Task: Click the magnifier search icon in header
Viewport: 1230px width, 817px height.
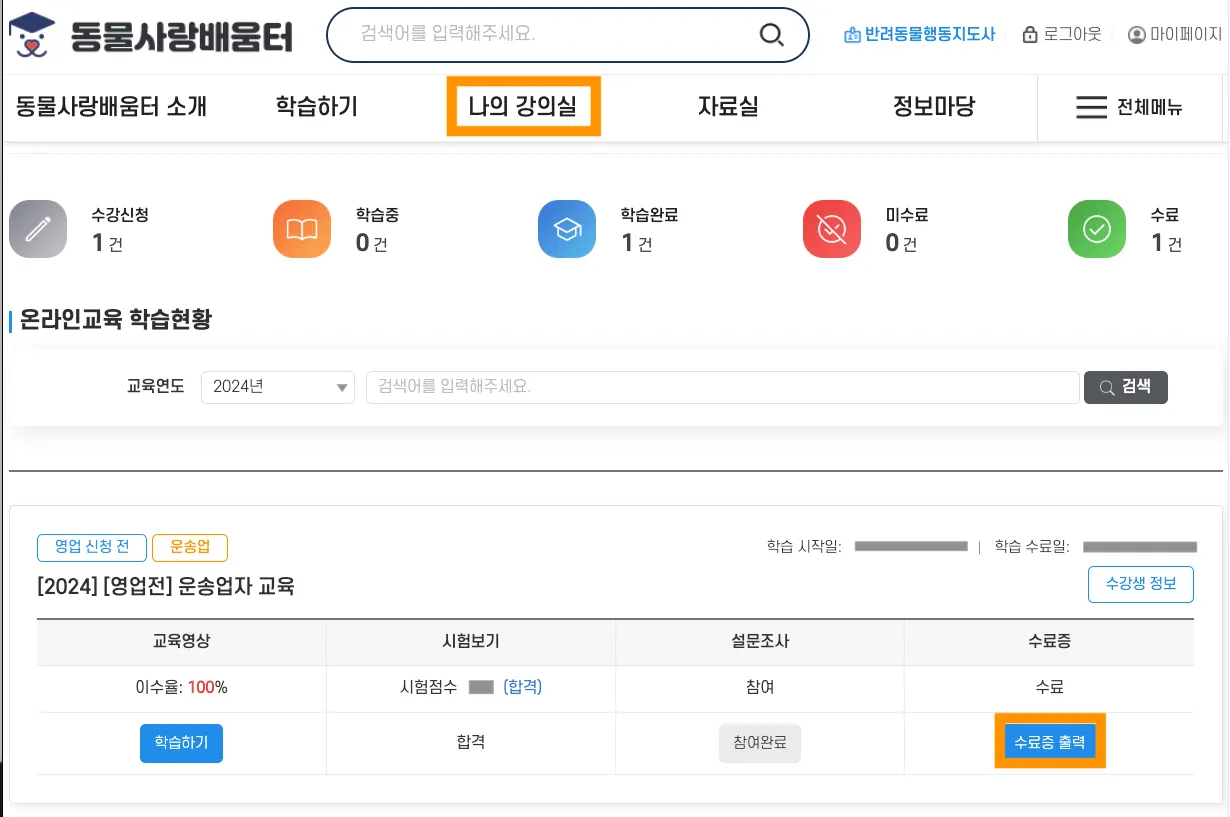Action: 771,35
